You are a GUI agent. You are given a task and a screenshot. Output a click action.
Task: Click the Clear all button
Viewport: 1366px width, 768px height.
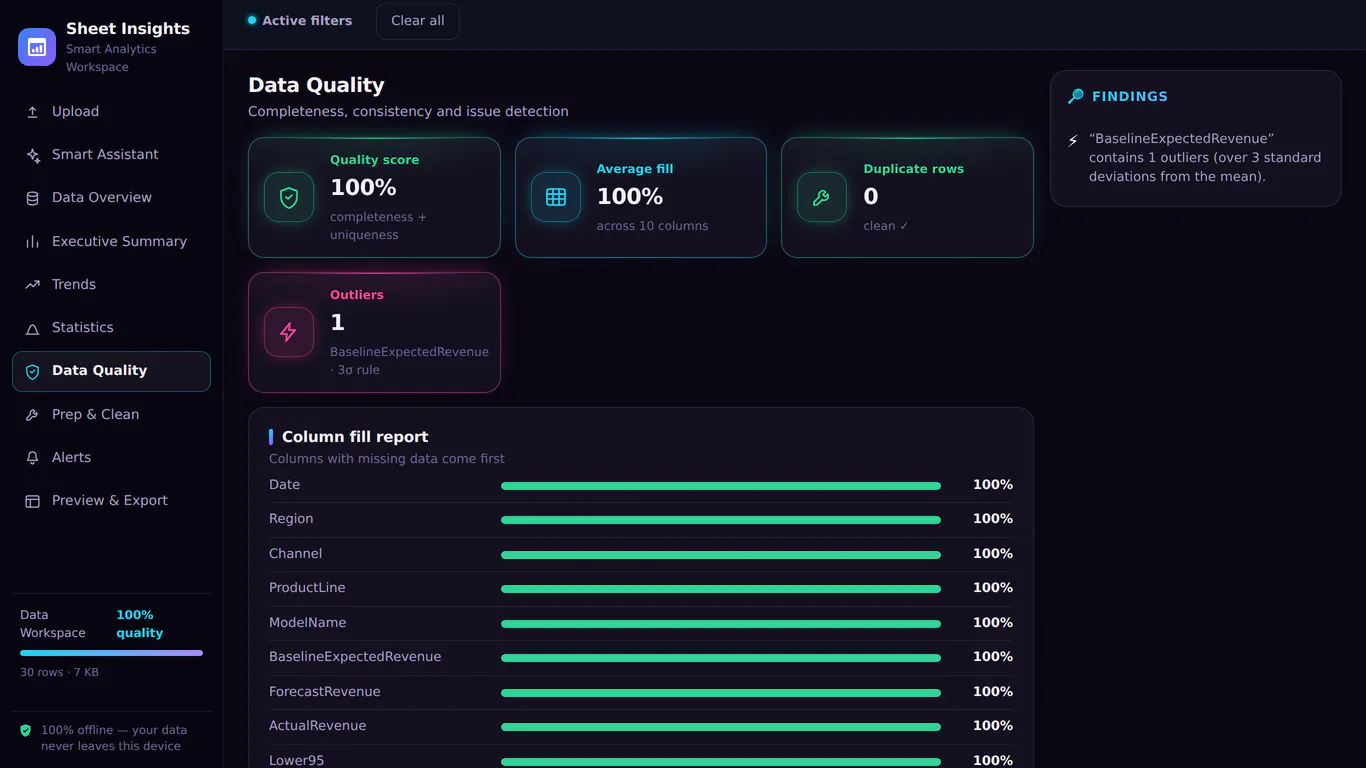pyautogui.click(x=418, y=21)
